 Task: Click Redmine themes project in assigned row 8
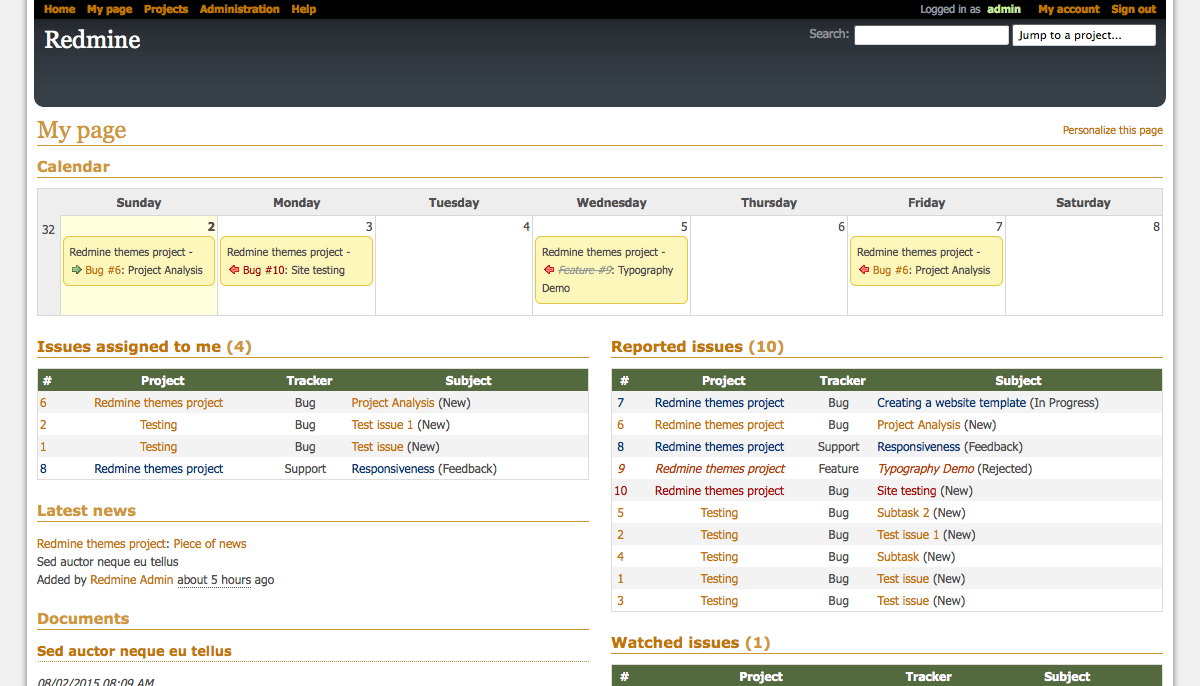pos(159,469)
